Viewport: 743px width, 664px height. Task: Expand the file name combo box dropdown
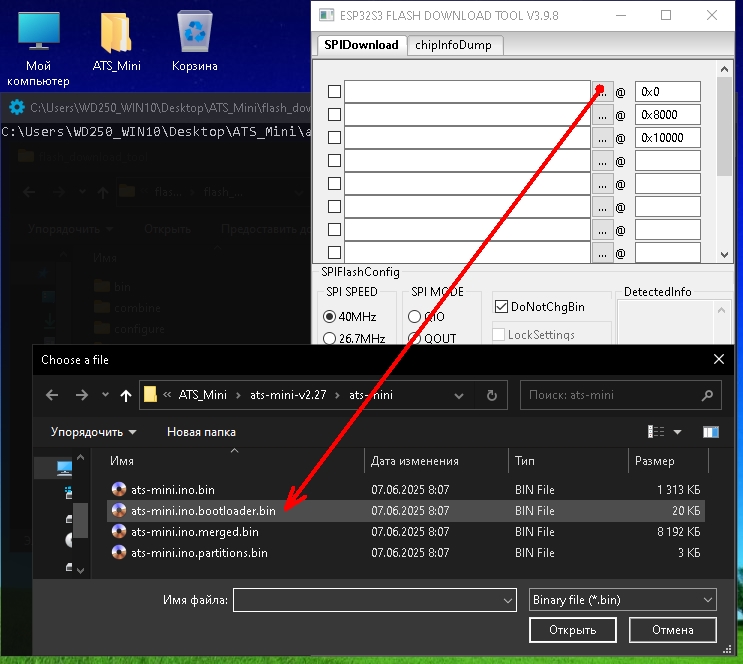tap(508, 600)
